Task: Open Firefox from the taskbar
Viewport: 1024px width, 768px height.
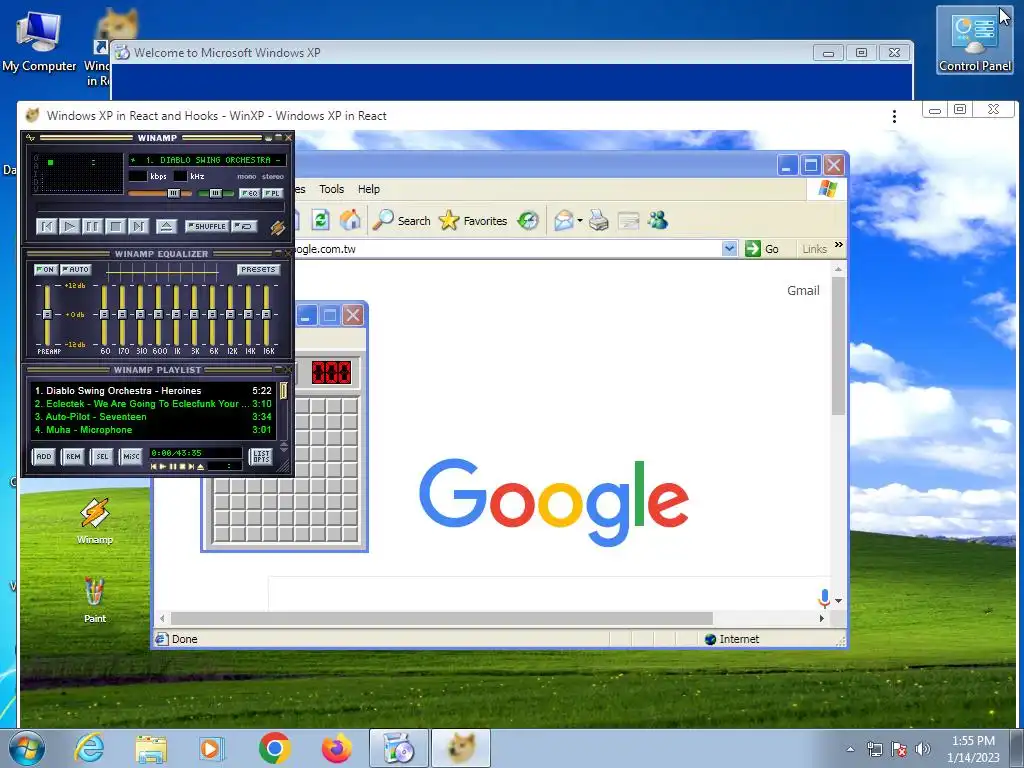Action: pos(336,748)
